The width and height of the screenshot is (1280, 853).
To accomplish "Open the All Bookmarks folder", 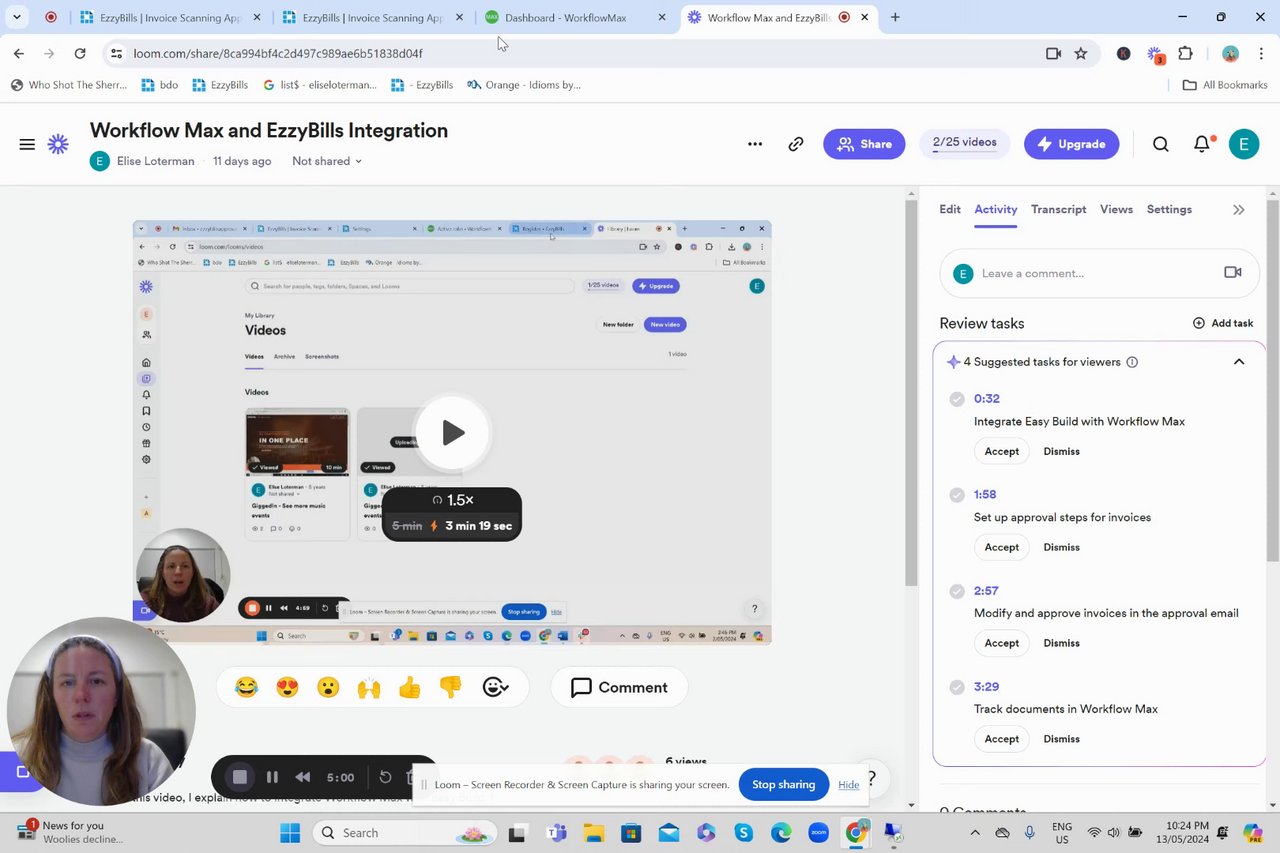I will click(x=1225, y=85).
